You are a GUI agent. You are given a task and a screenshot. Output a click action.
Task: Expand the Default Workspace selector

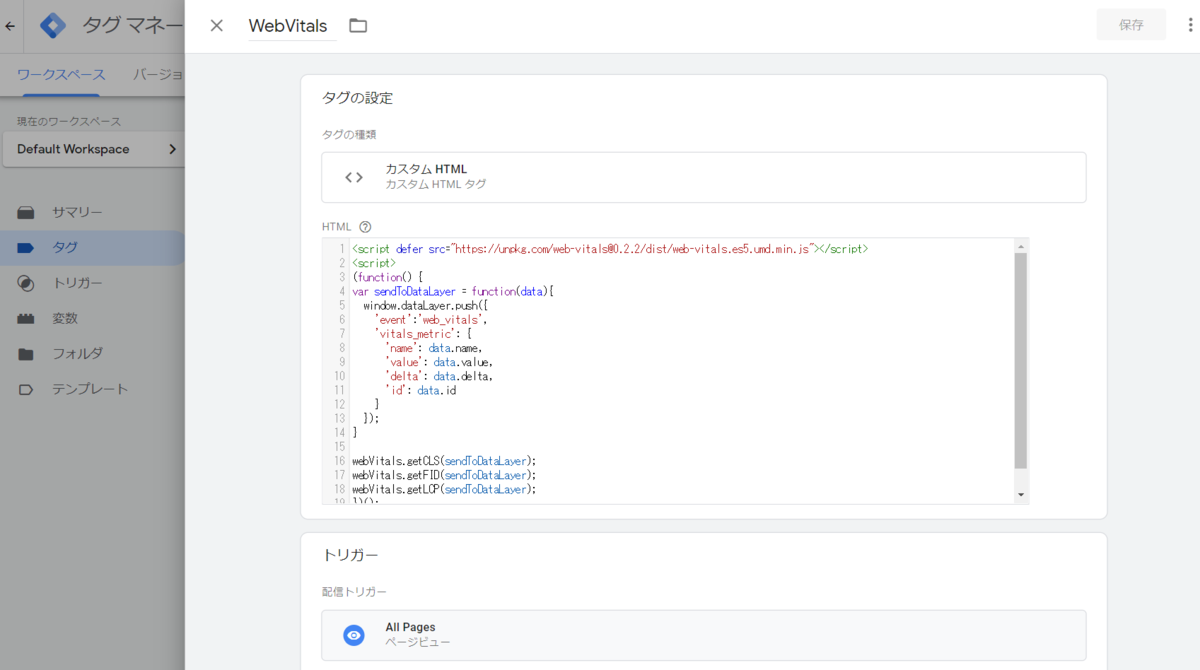point(96,149)
